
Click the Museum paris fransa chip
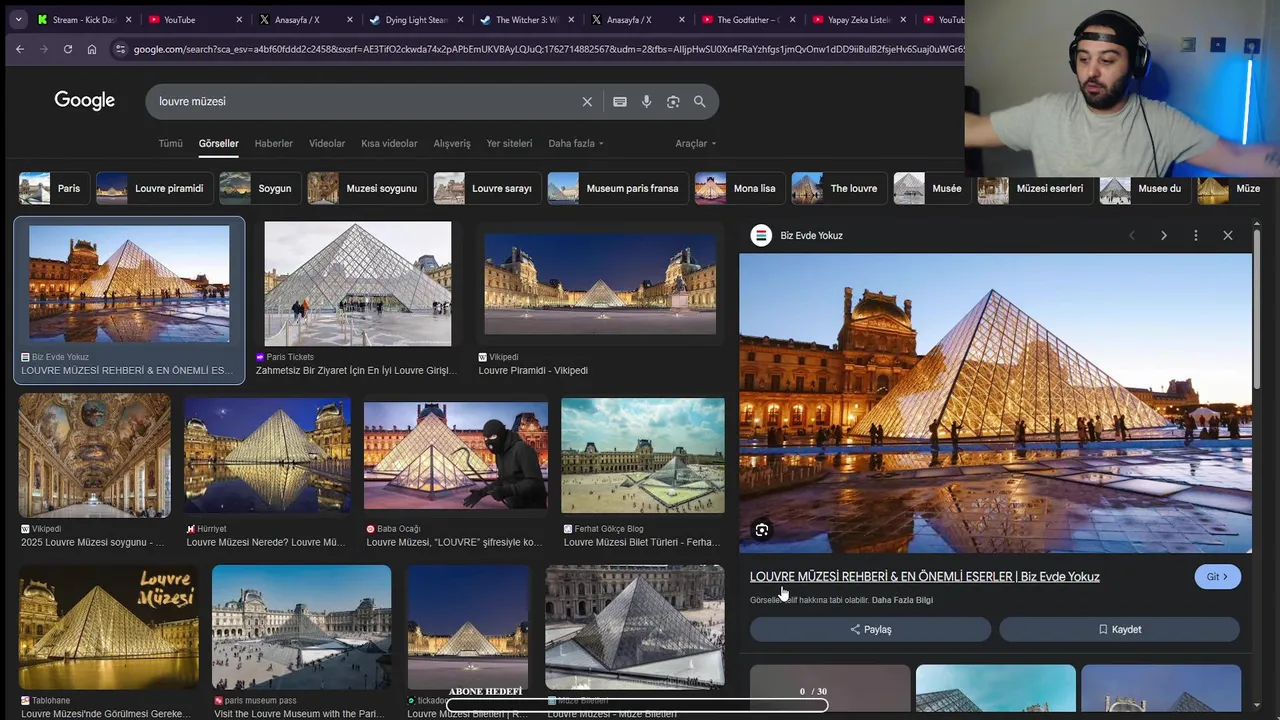coord(617,188)
